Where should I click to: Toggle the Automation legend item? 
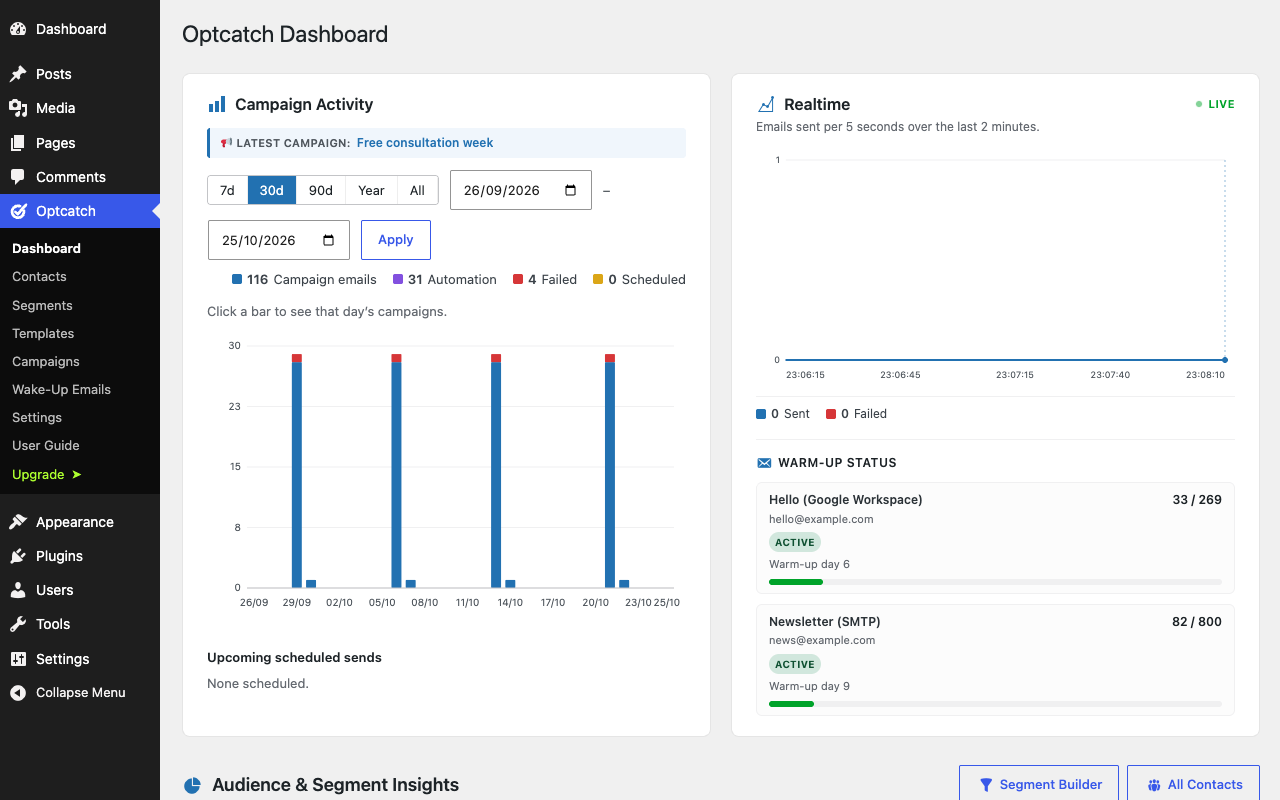(x=445, y=280)
